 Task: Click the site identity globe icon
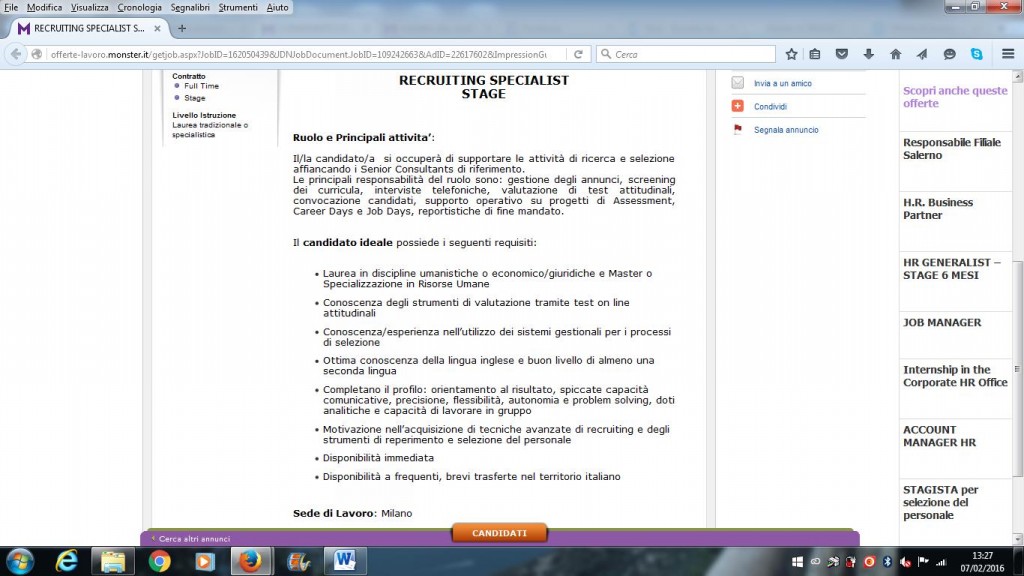point(37,54)
